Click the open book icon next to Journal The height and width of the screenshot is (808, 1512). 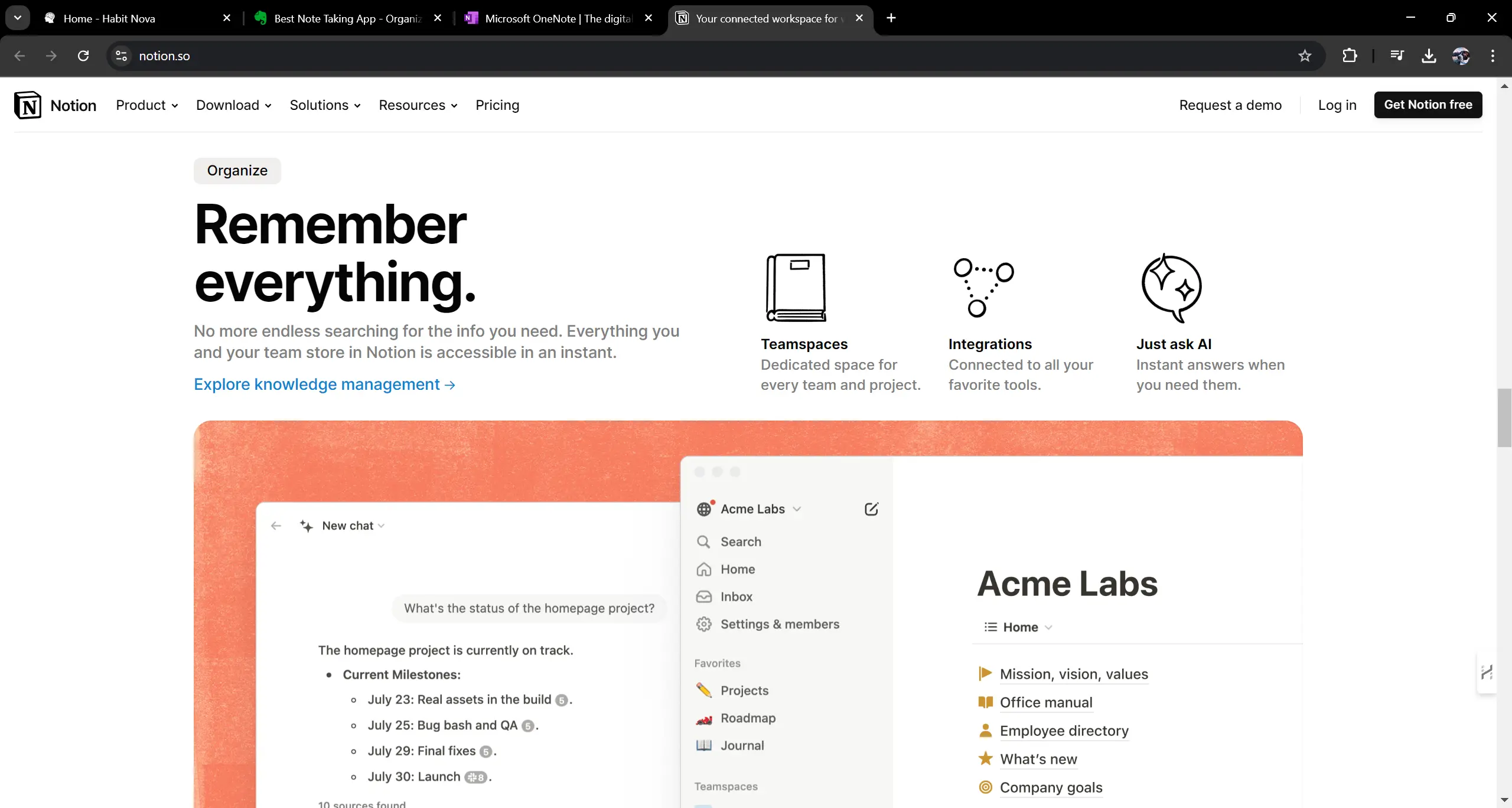(703, 745)
